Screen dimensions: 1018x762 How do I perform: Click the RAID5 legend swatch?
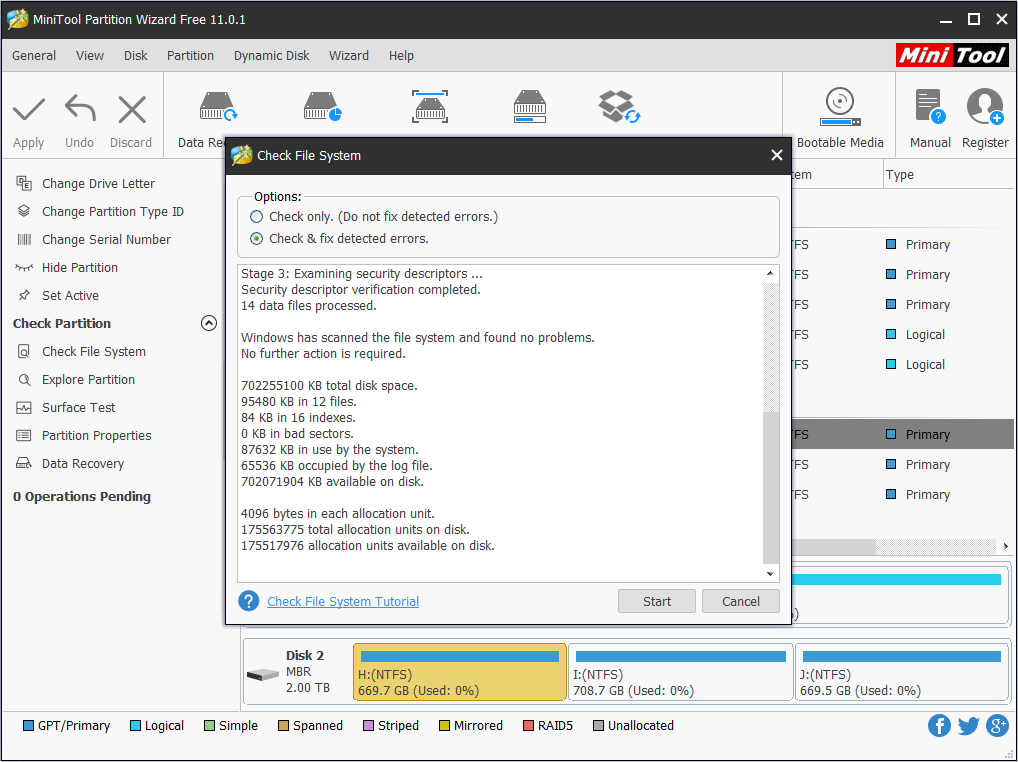coord(528,726)
